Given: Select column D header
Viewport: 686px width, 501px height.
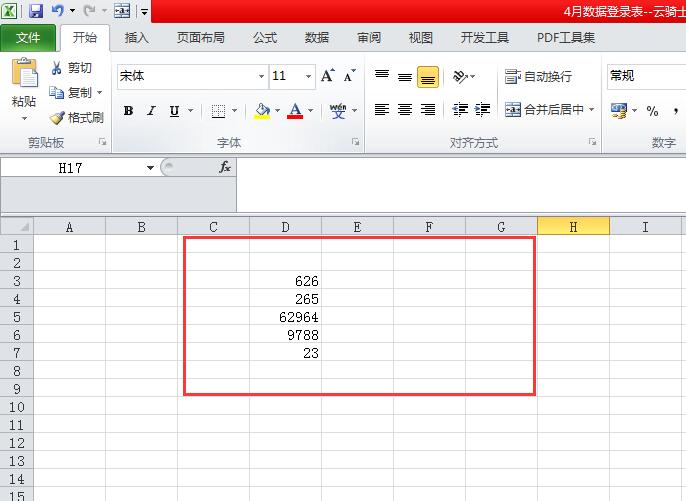Looking at the screenshot, I should [285, 227].
